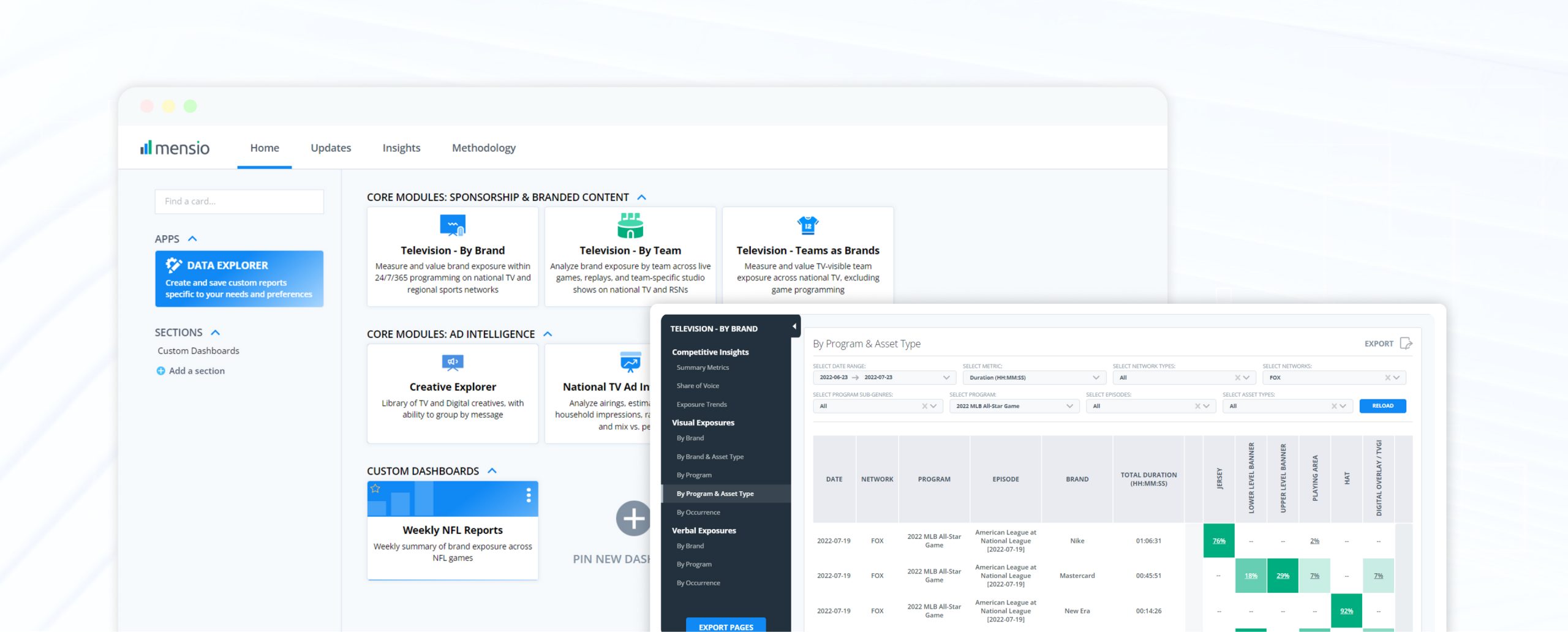Collapse Core Modules: Ad Intelligence chevron
1568x632 pixels.
pos(548,334)
